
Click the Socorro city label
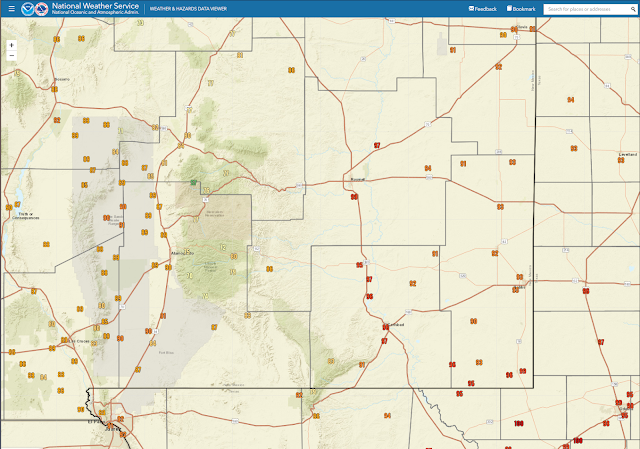[x=62, y=79]
